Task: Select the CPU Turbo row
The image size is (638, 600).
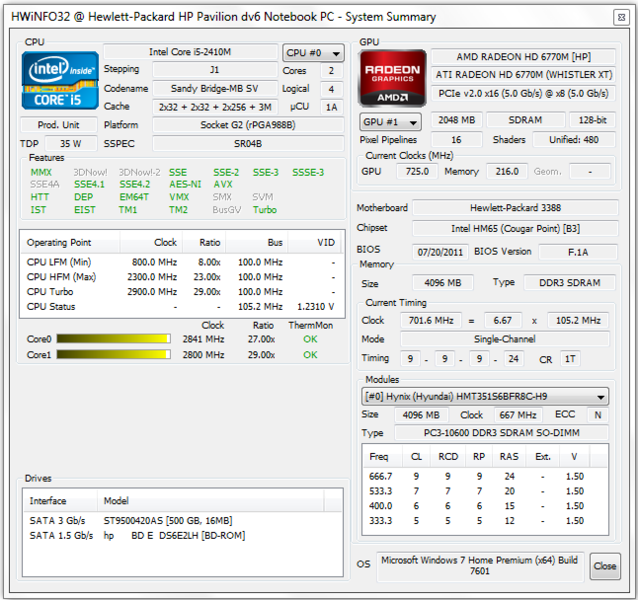Action: (182, 292)
